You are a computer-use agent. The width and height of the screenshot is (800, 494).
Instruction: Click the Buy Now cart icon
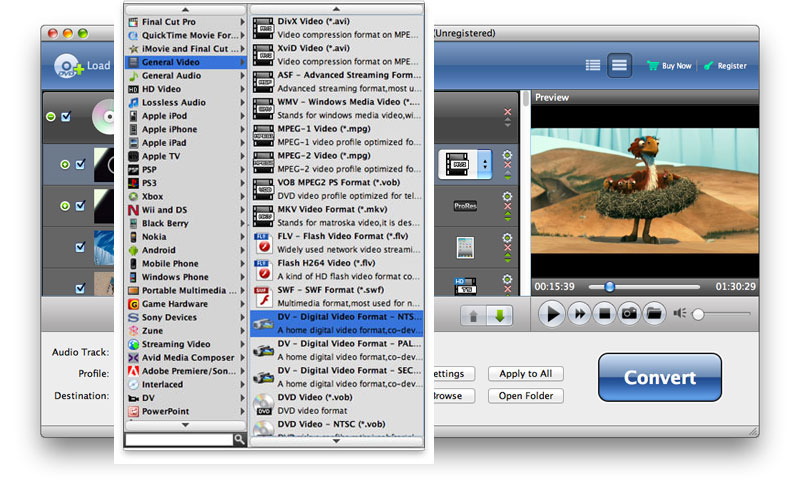(x=653, y=66)
